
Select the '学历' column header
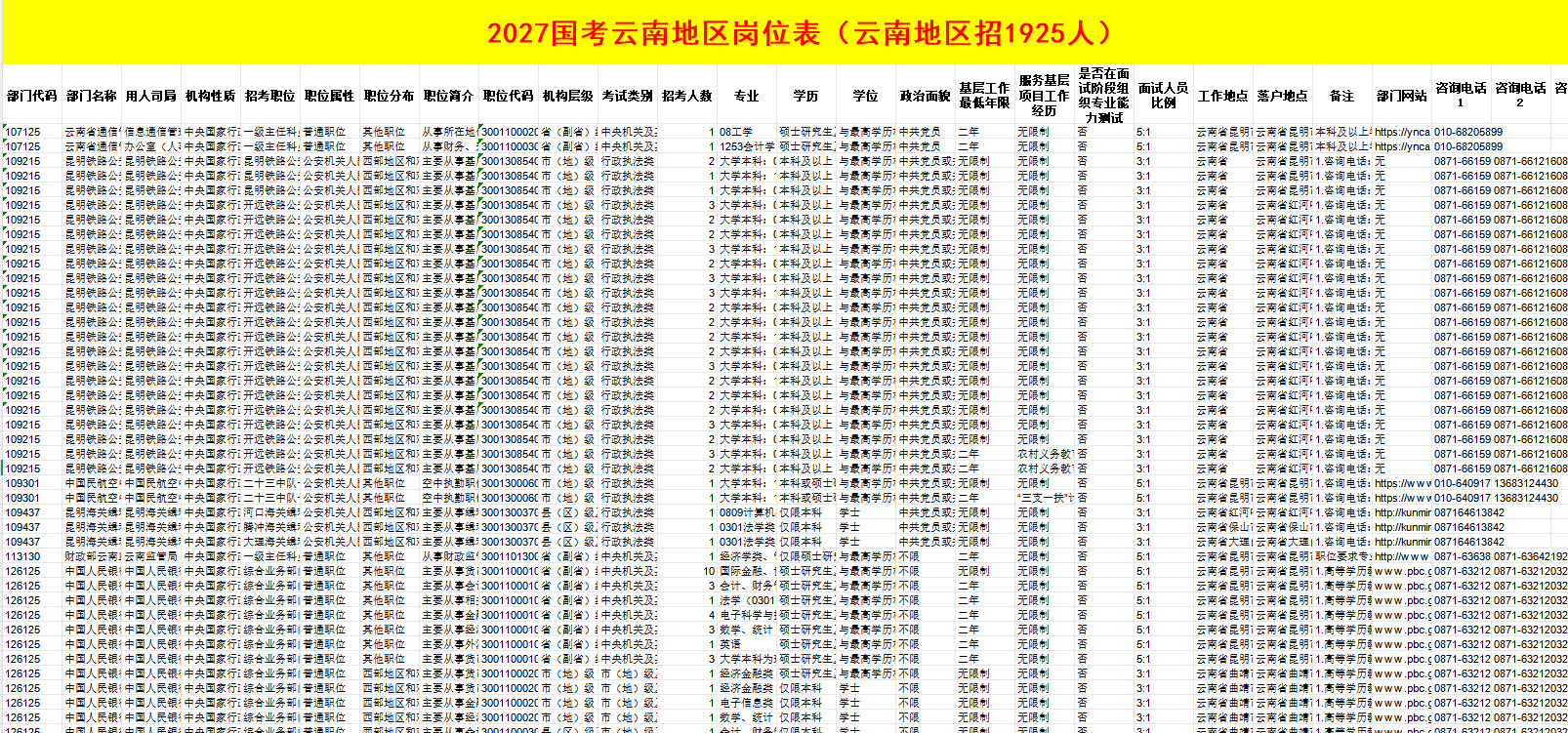[x=806, y=96]
